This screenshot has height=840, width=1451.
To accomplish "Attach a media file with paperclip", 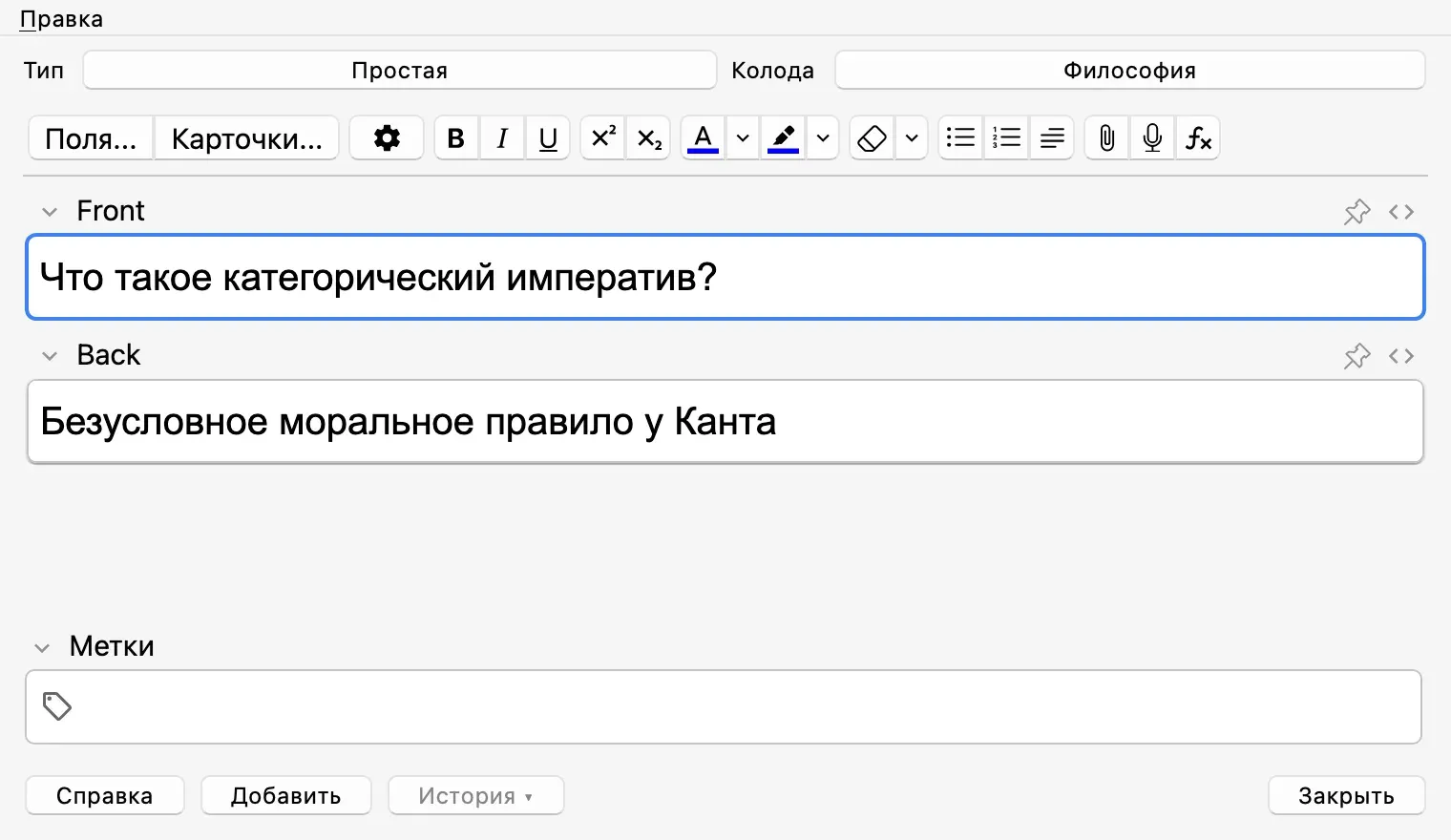I will (1106, 138).
